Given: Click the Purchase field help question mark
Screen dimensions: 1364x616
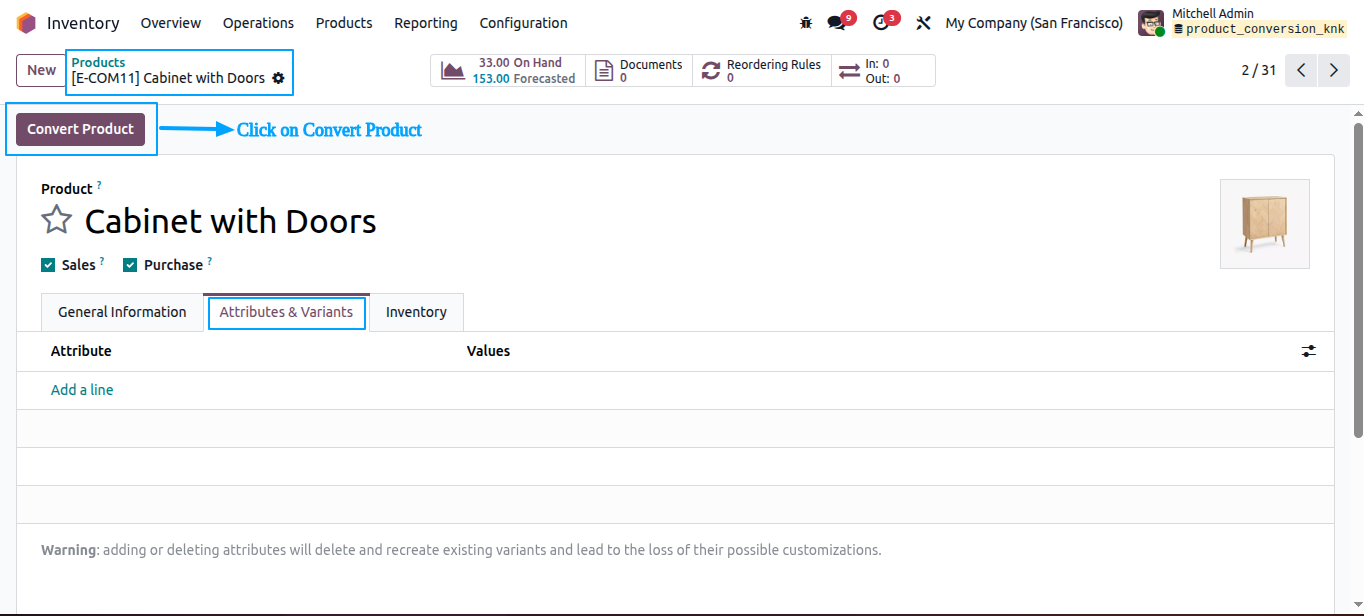Looking at the screenshot, I should [209, 261].
